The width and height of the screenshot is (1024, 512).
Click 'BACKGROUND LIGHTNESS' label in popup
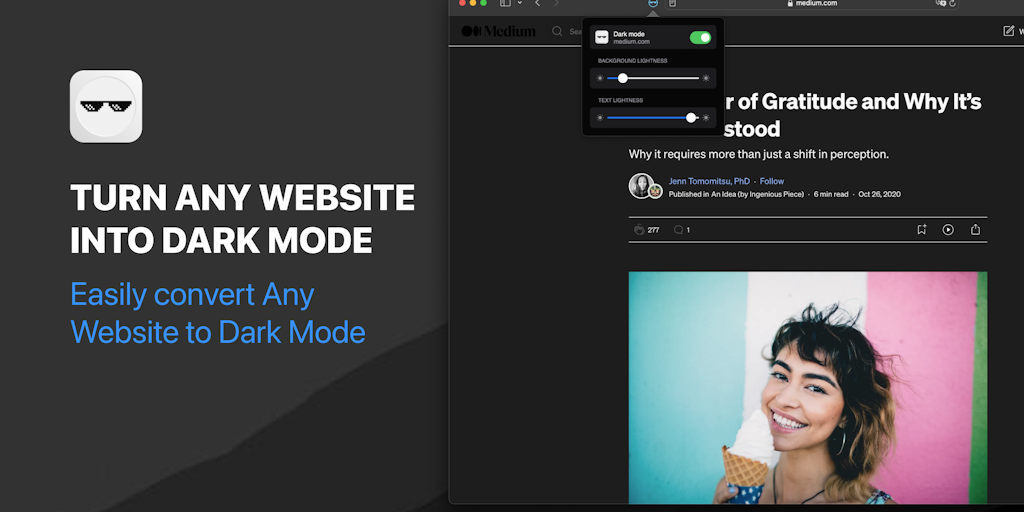(633, 61)
